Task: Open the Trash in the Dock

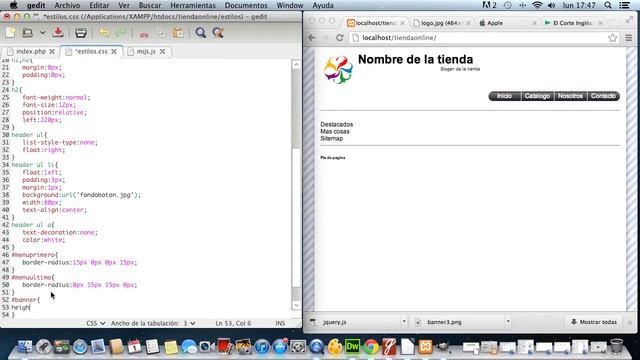Action: click(x=616, y=346)
